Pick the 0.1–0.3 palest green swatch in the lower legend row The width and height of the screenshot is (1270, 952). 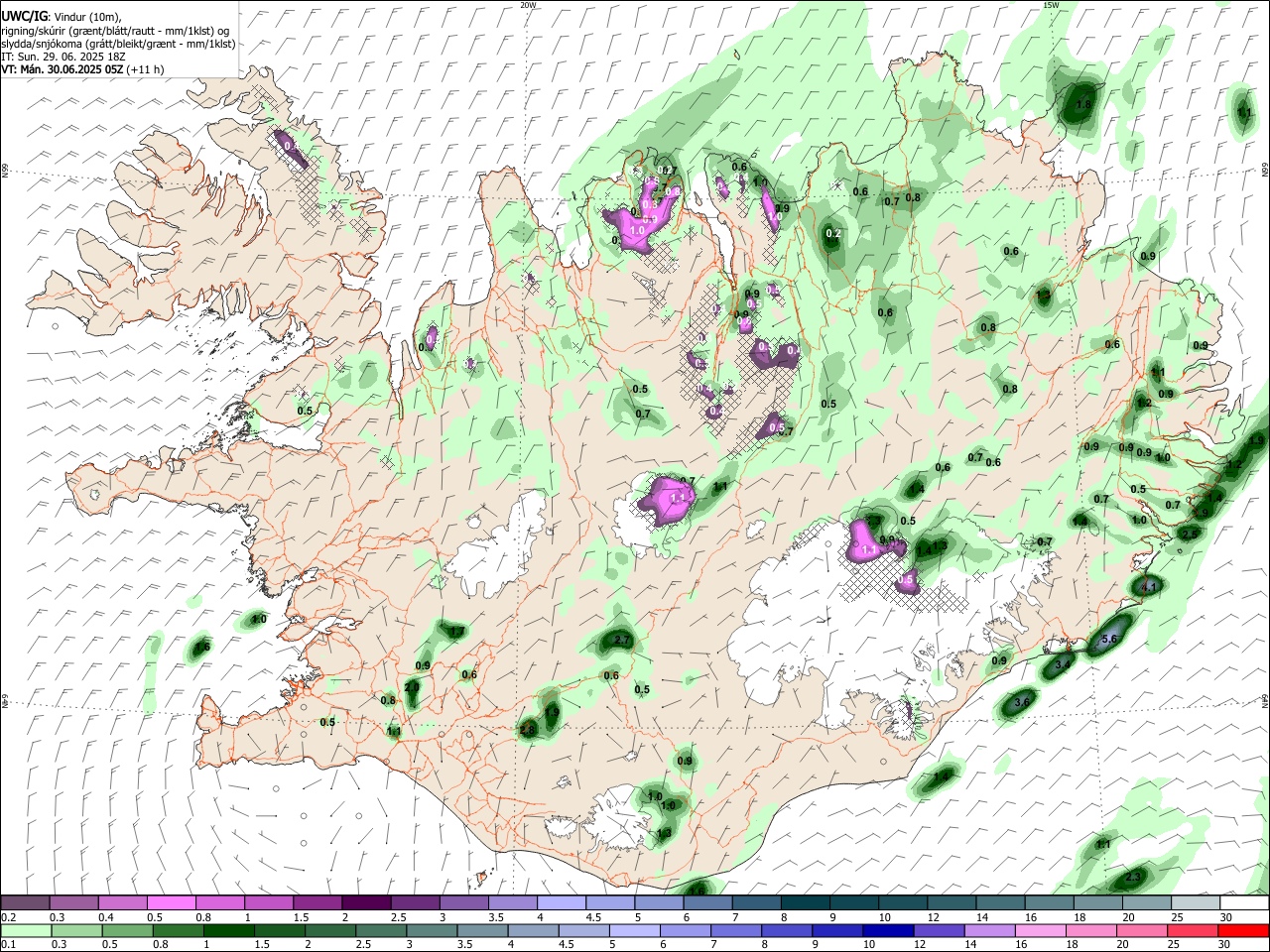26,930
